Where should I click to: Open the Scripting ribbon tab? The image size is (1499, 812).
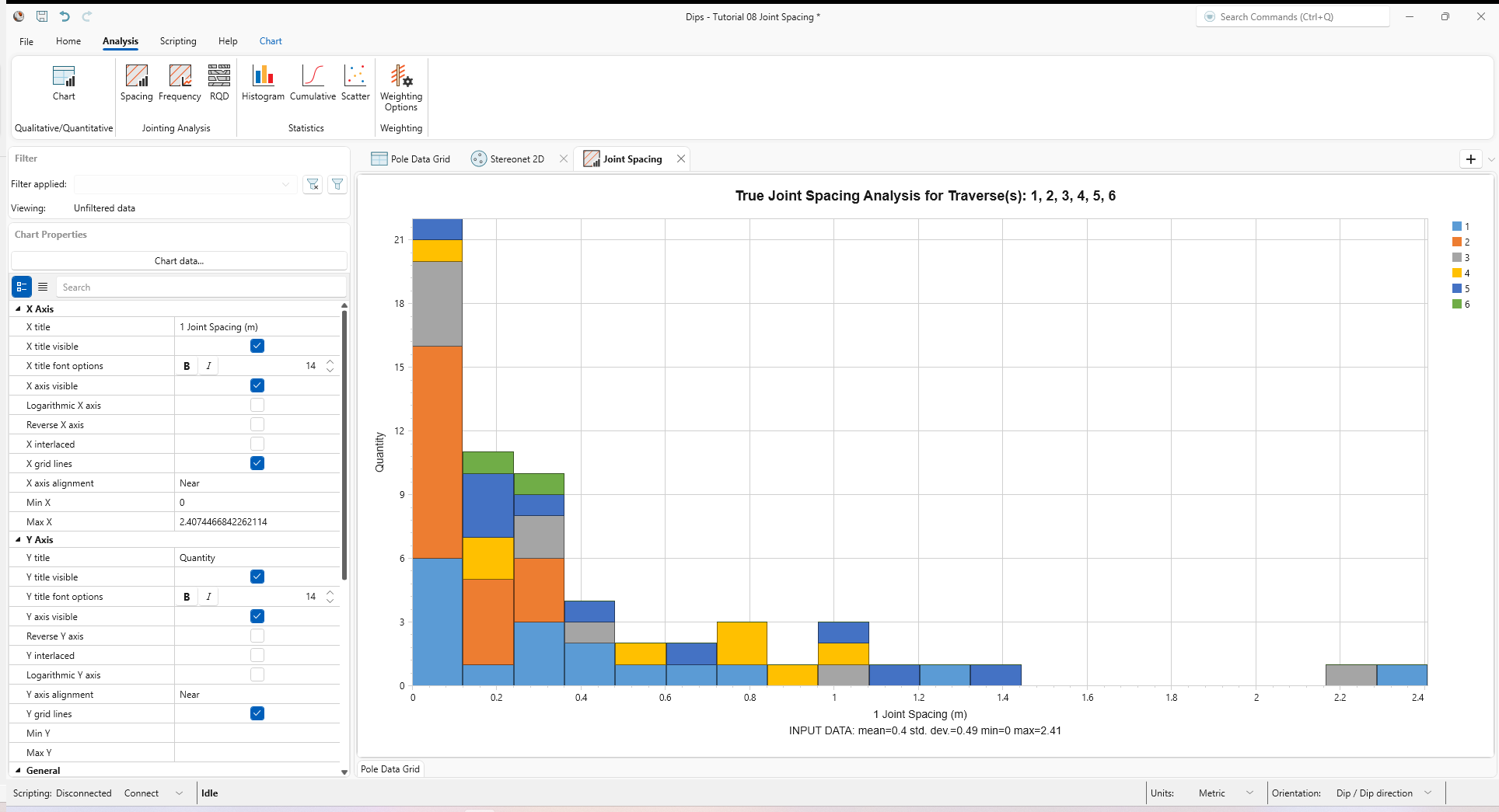tap(178, 41)
